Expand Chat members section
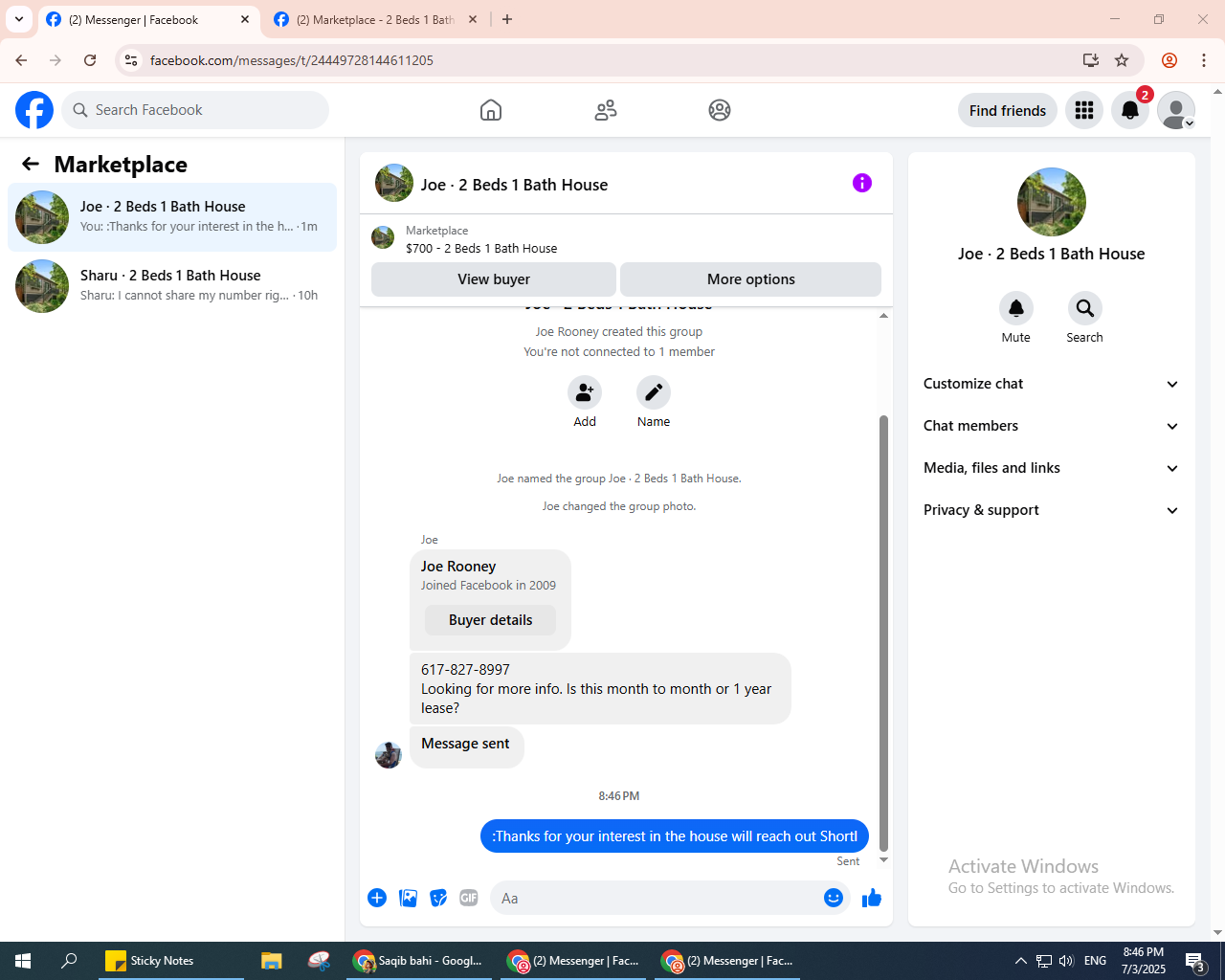The width and height of the screenshot is (1225, 980). tap(1051, 426)
